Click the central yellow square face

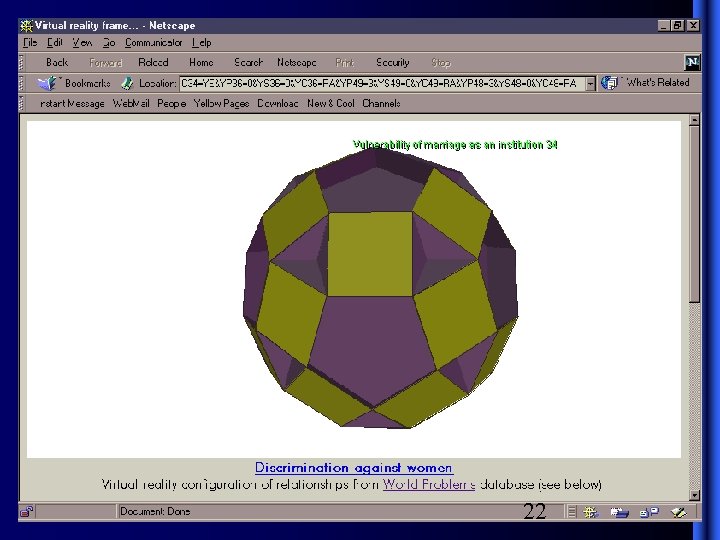pos(370,254)
